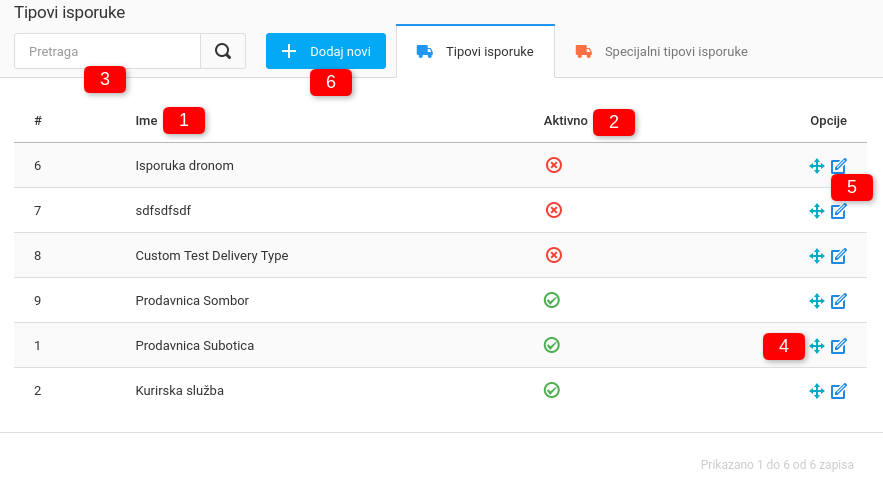Deactivate Kurirska služba via green check

(x=551, y=390)
